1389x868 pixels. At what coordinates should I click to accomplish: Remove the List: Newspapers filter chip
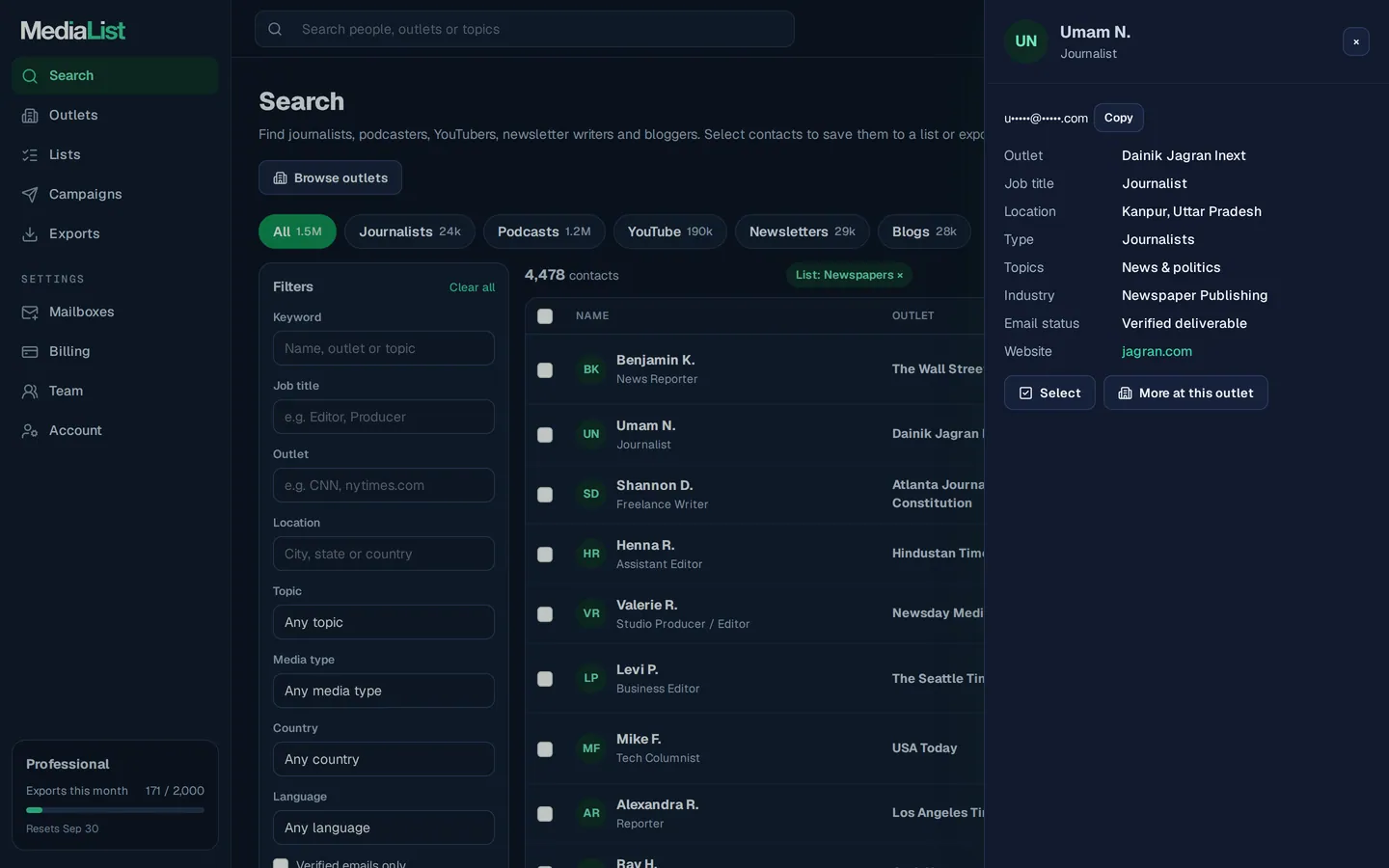(x=900, y=276)
